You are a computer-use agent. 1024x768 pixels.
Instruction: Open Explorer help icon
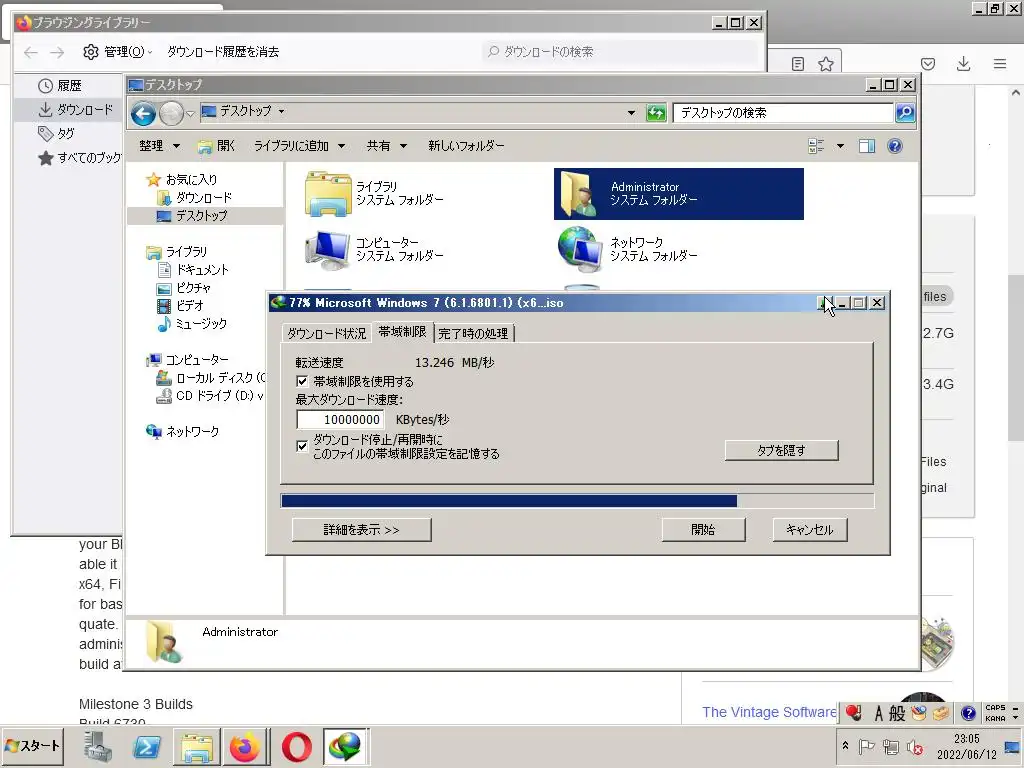tap(895, 146)
